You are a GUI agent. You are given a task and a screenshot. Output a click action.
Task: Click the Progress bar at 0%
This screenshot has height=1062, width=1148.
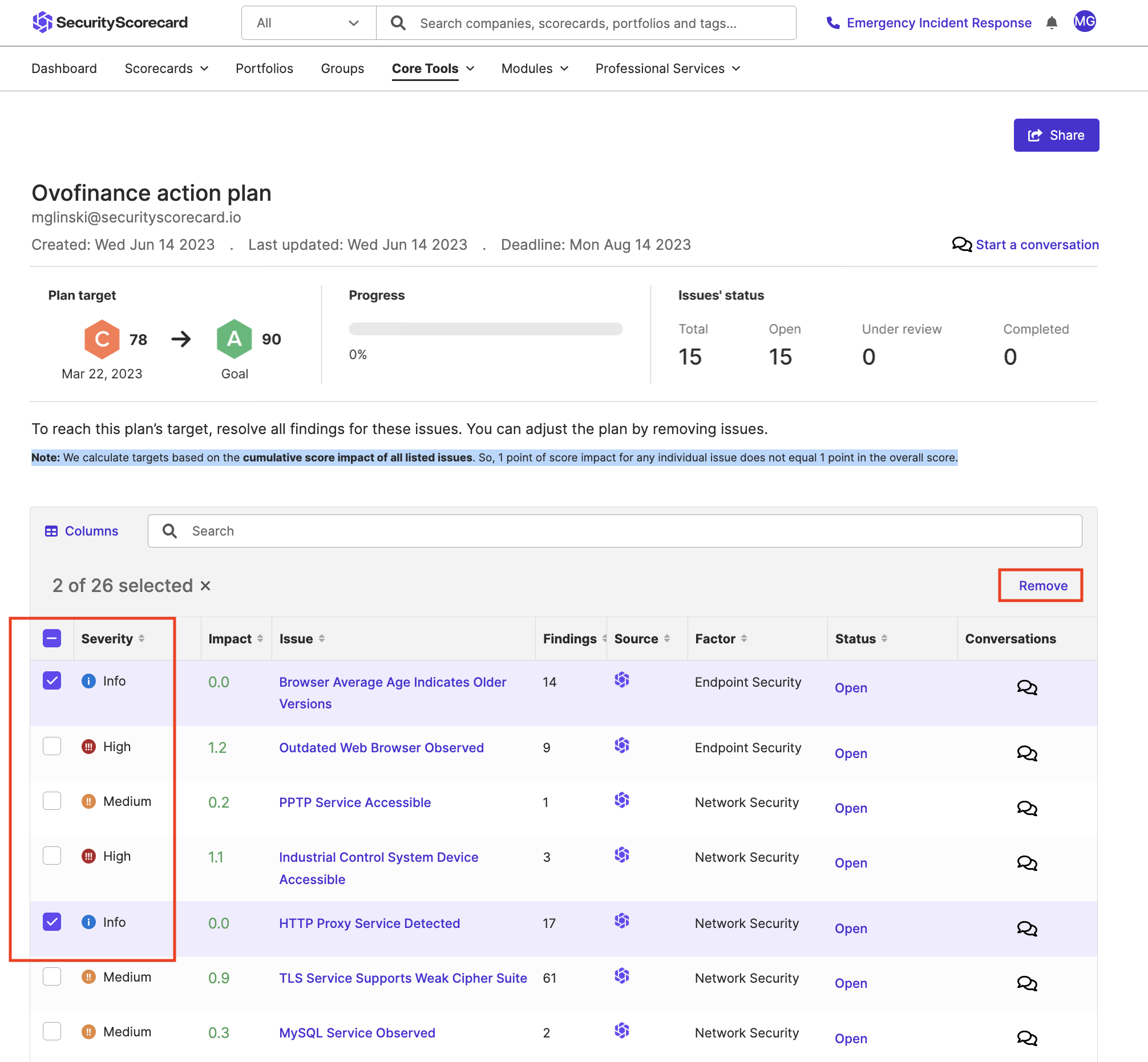(485, 329)
